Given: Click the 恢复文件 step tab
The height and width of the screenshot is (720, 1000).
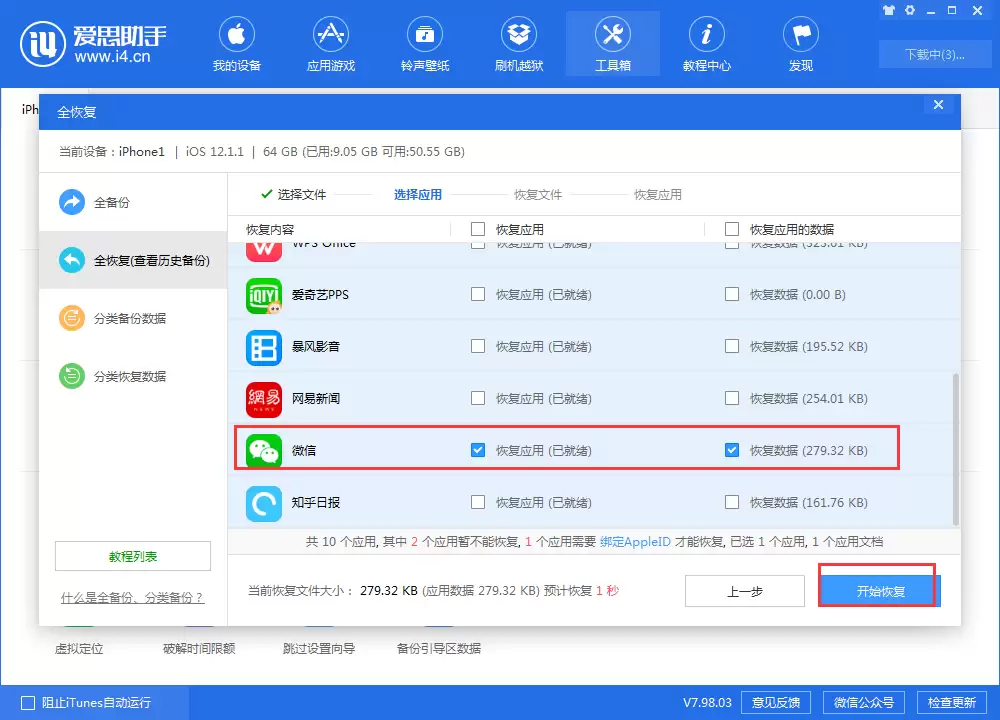Looking at the screenshot, I should pyautogui.click(x=538, y=195).
